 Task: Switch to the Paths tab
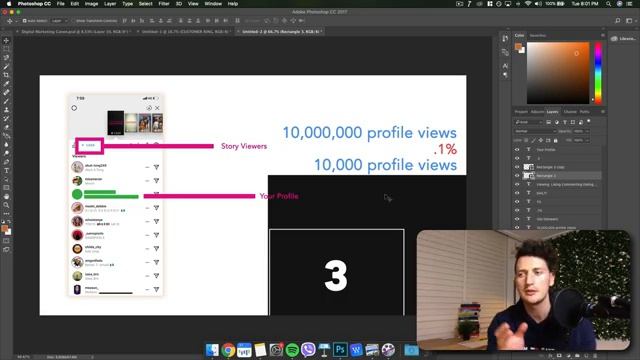(x=584, y=111)
